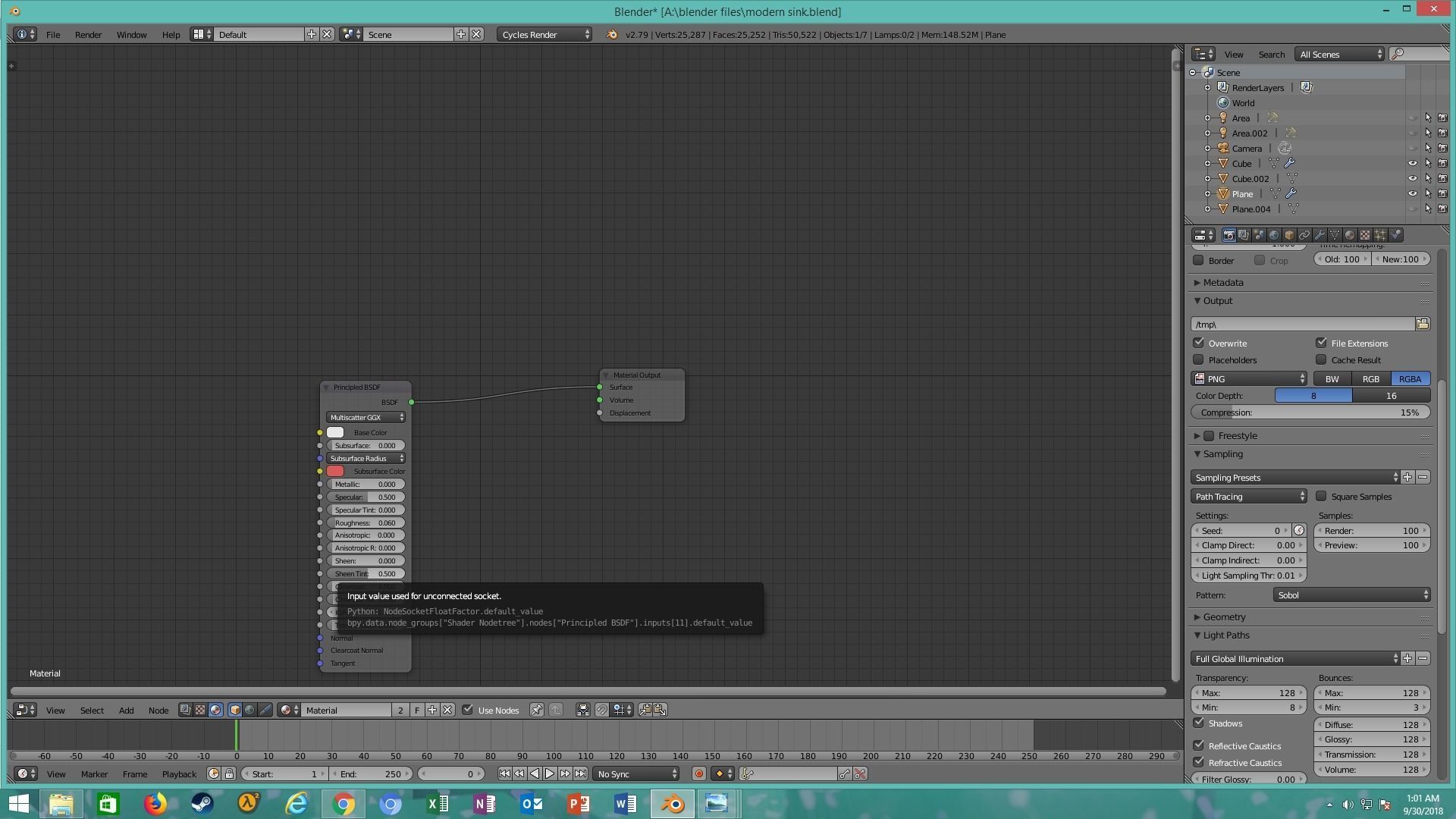Click the pin node tree icon
Image resolution: width=1456 pixels, height=819 pixels.
point(537,711)
